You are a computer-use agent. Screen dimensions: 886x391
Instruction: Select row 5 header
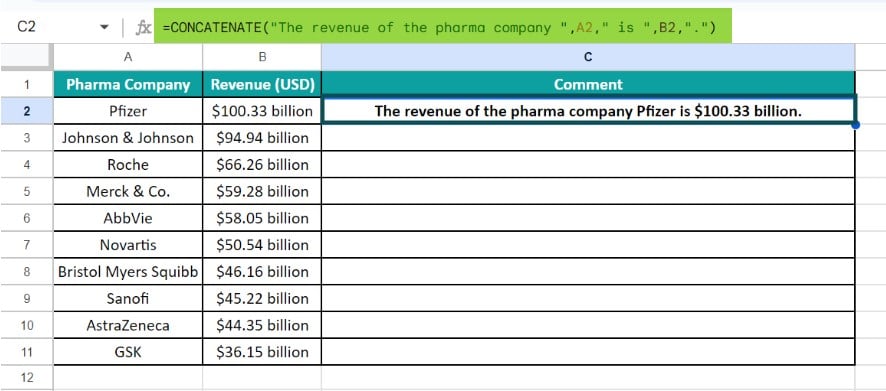coord(27,192)
